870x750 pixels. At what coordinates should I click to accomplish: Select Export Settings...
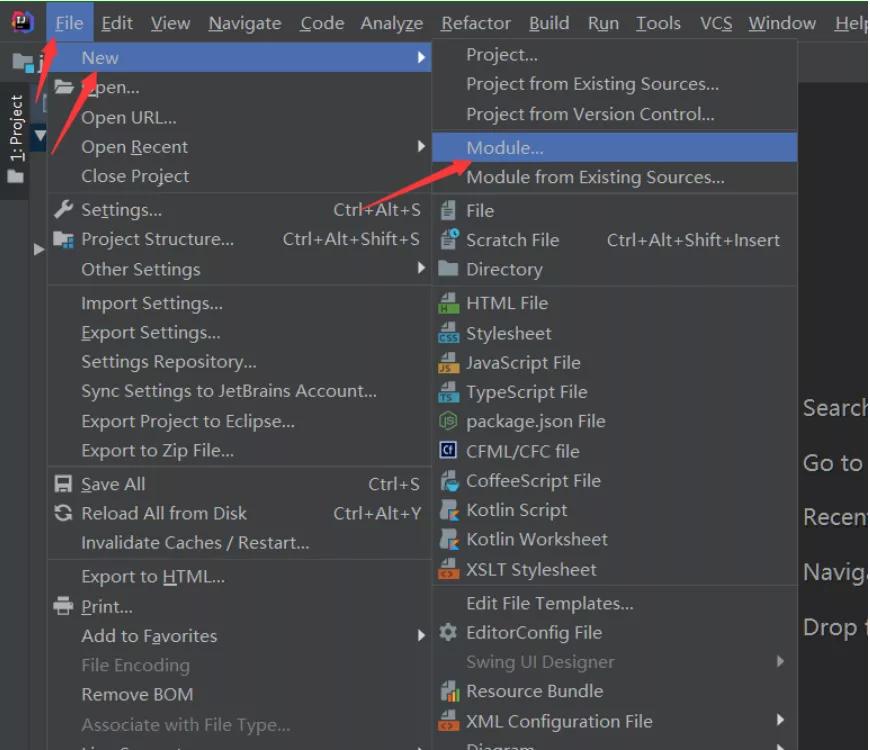[239, 332]
